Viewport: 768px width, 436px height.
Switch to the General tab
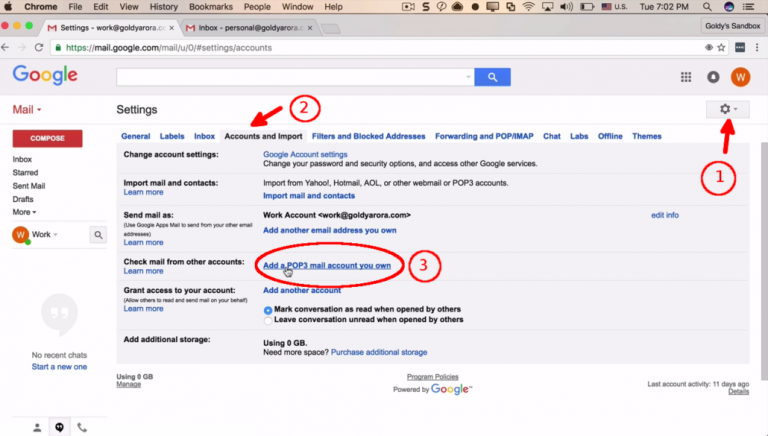coord(136,136)
